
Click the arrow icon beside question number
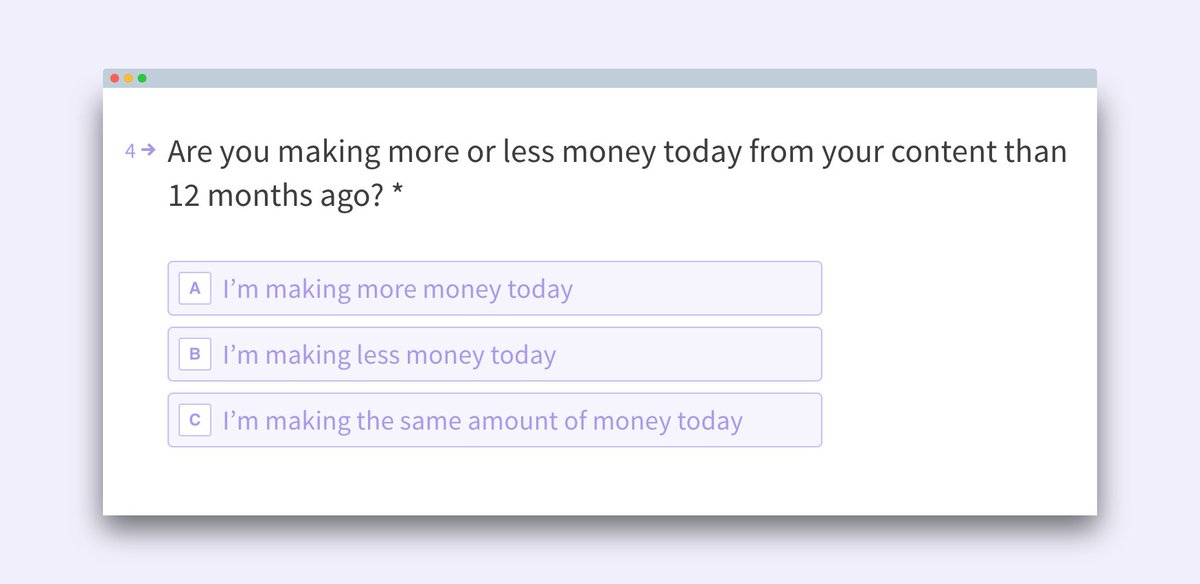[x=149, y=150]
